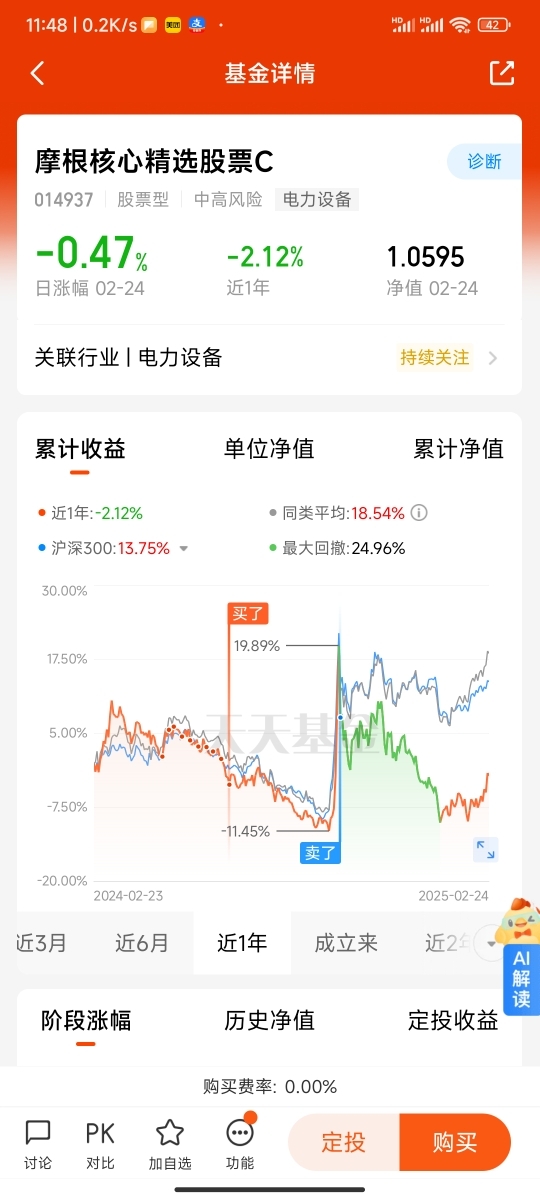Tap the back arrow icon
Image resolution: width=540 pixels, height=1200 pixels.
pyautogui.click(x=37, y=73)
